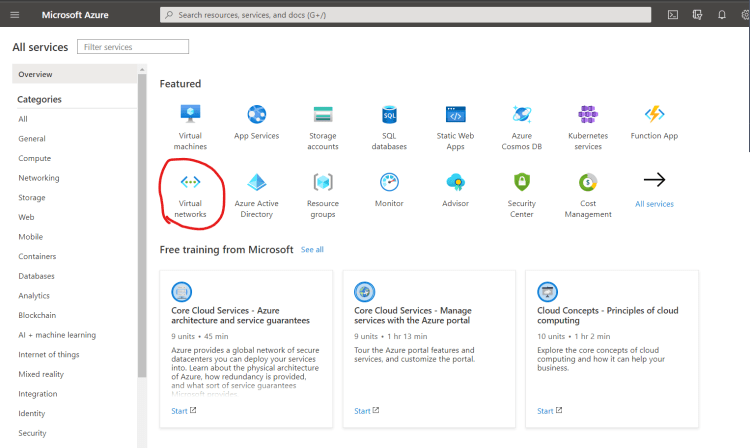
Task: Select the Internet of things category
Action: pos(49,354)
